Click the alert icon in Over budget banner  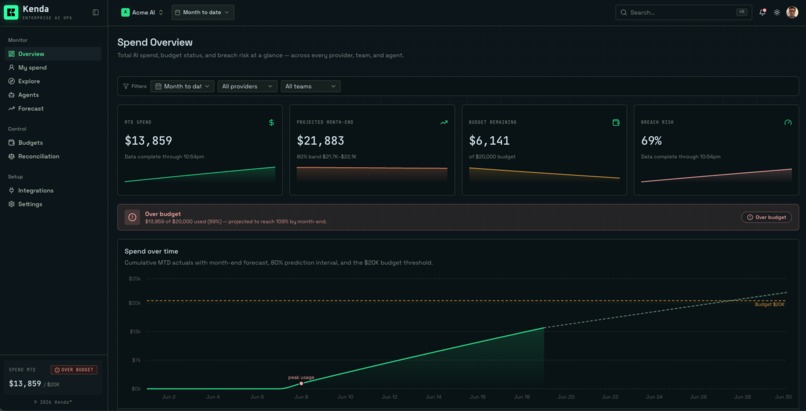132,217
